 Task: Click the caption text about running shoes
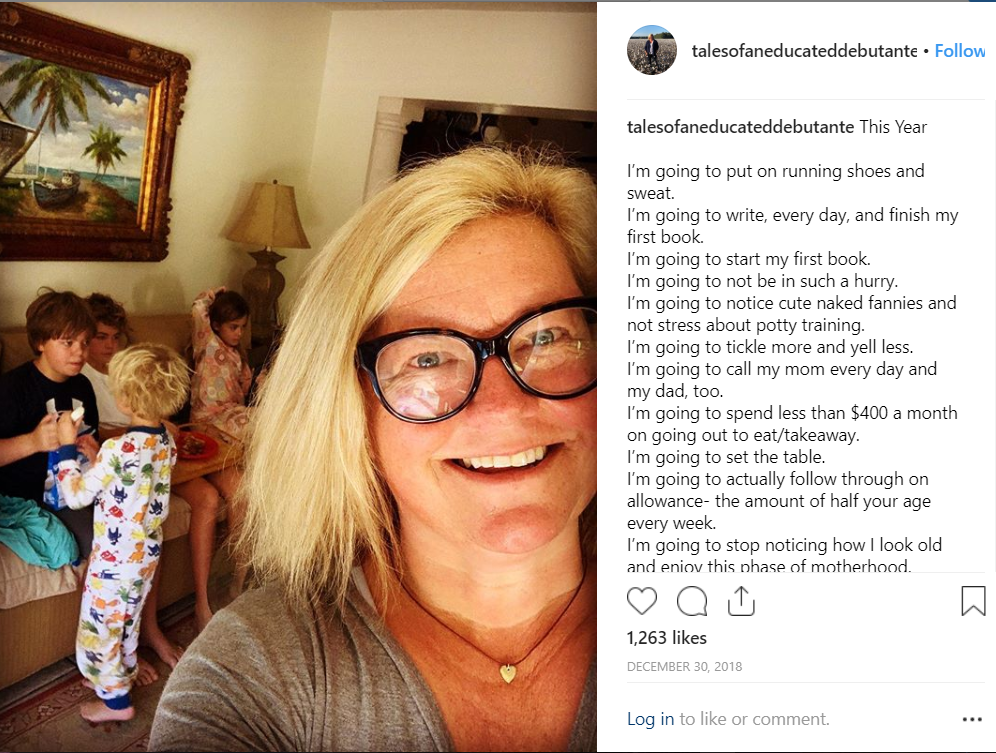(x=776, y=182)
